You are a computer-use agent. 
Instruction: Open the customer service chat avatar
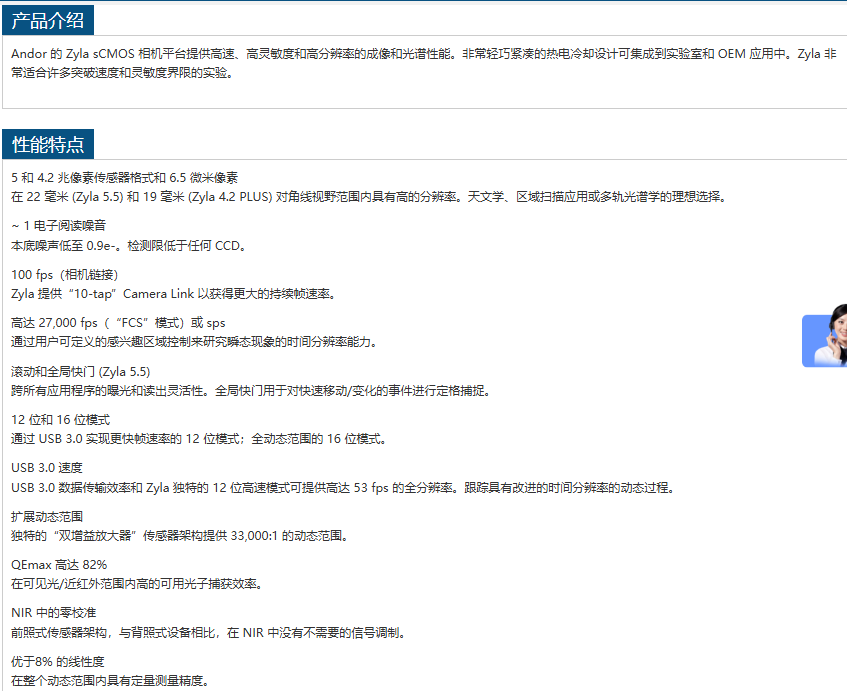(825, 340)
